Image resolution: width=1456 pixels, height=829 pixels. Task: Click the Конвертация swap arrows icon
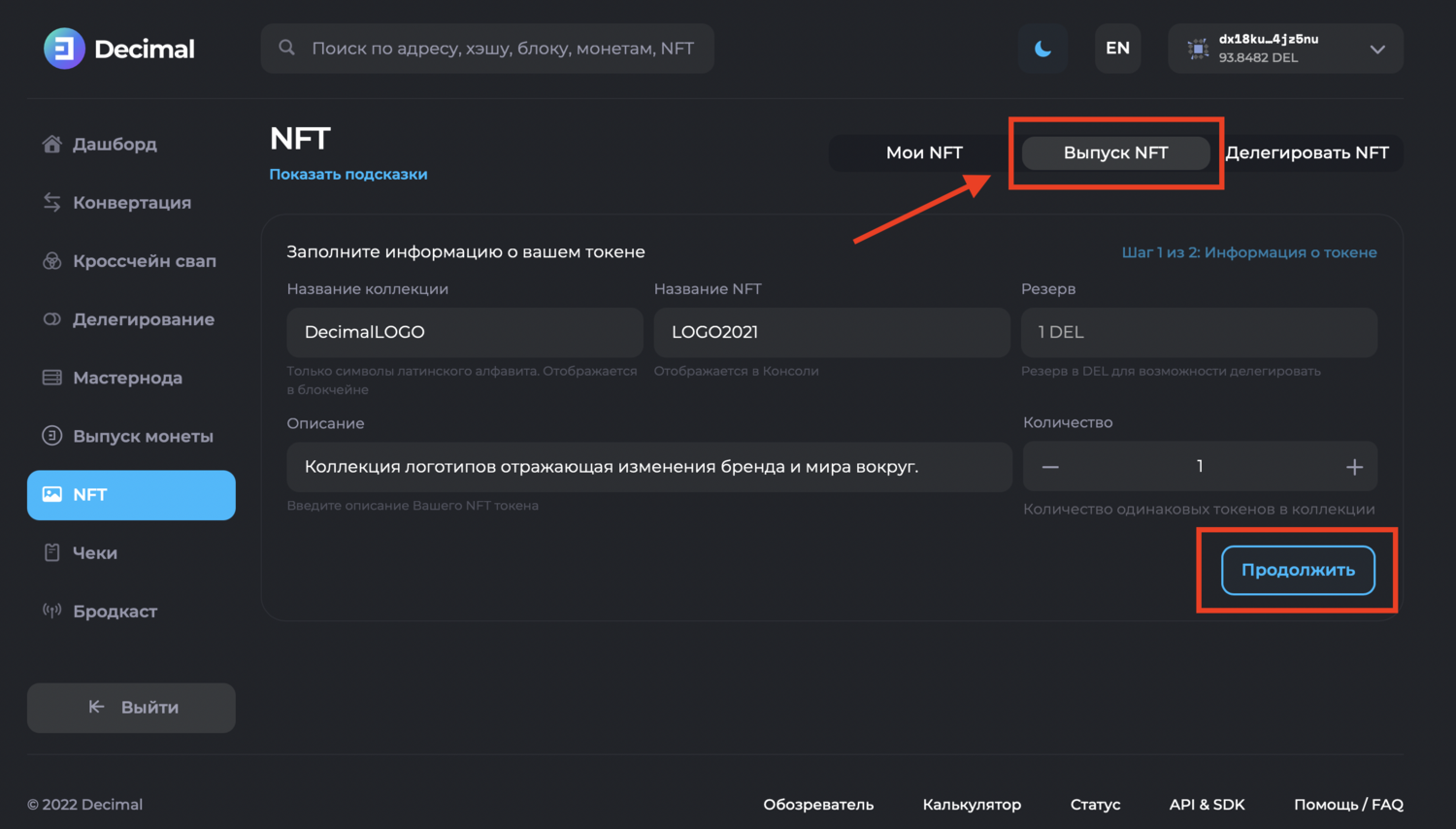tap(52, 202)
